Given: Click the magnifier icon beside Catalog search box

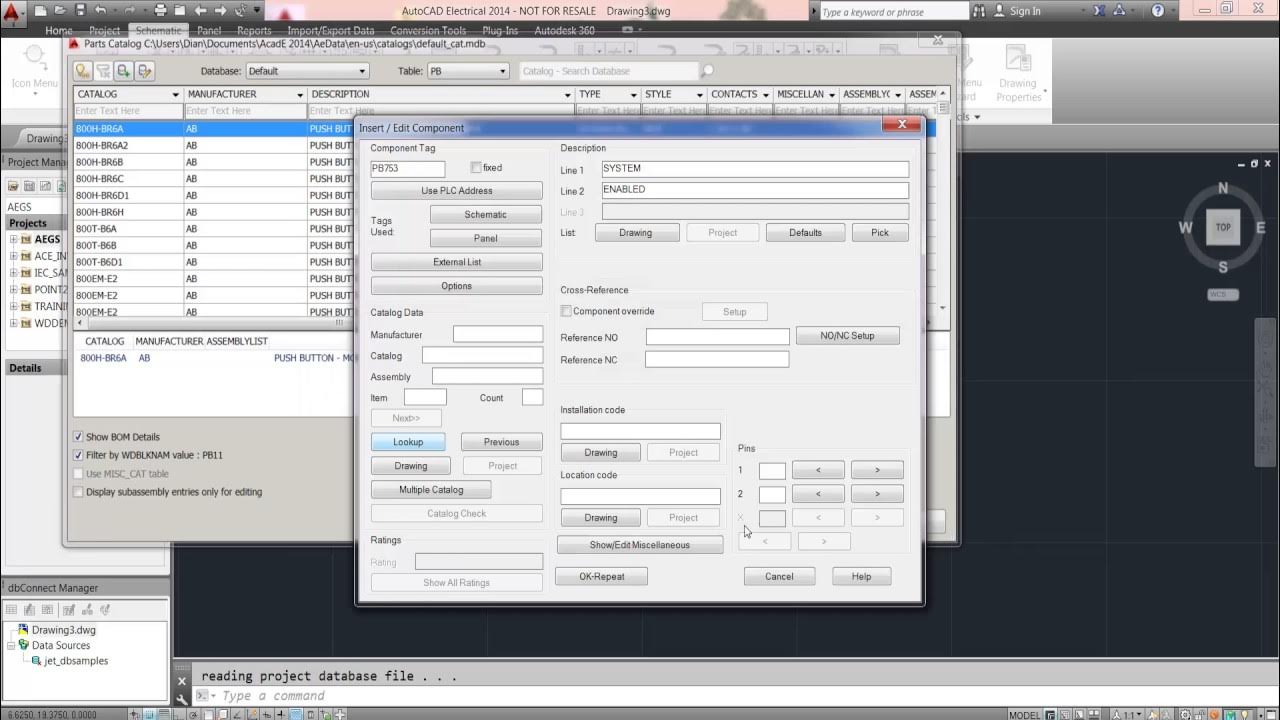Looking at the screenshot, I should pos(708,71).
